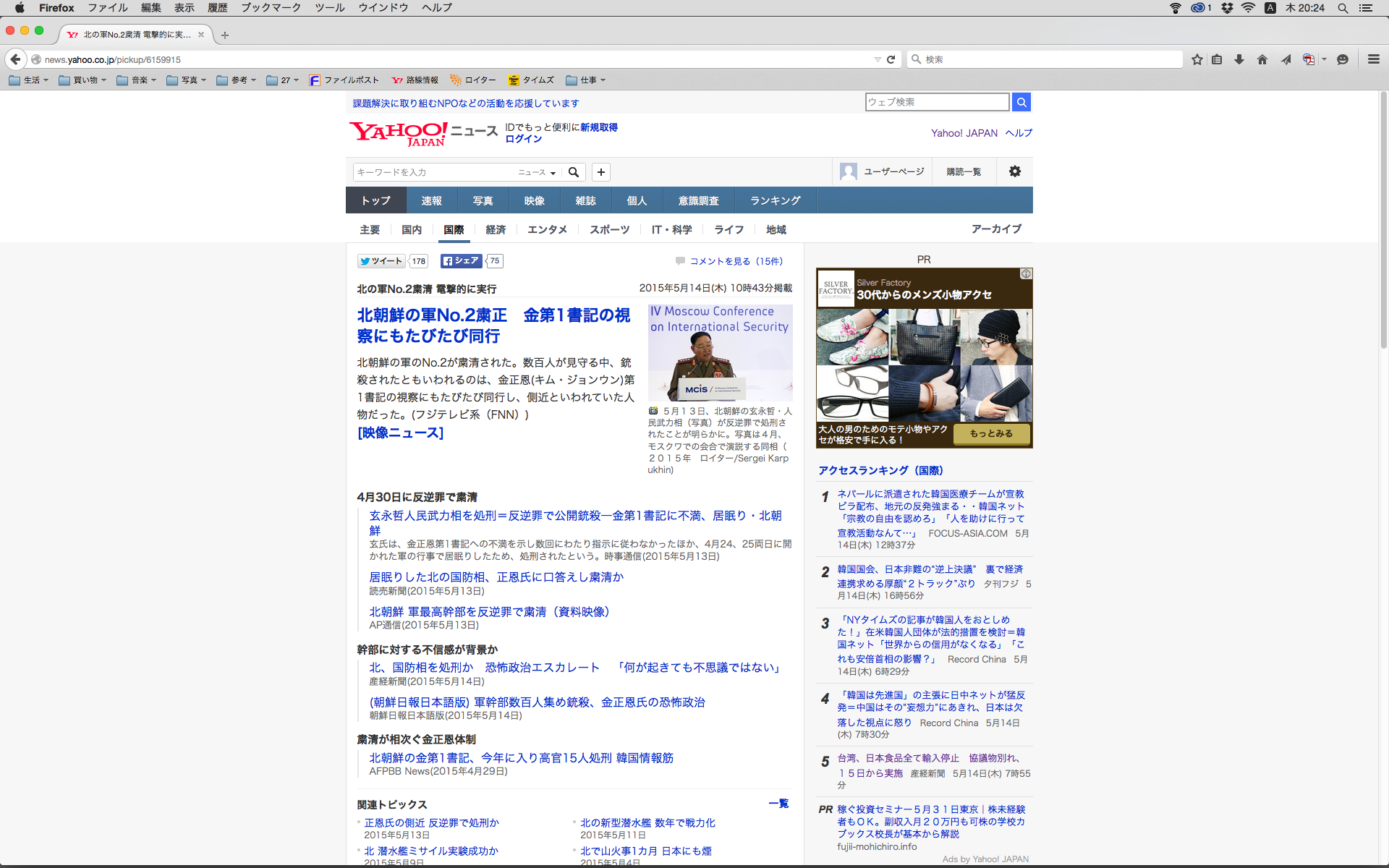This screenshot has height=868, width=1389.
Task: Open Firefox downloads arrow icon
Action: click(1239, 59)
